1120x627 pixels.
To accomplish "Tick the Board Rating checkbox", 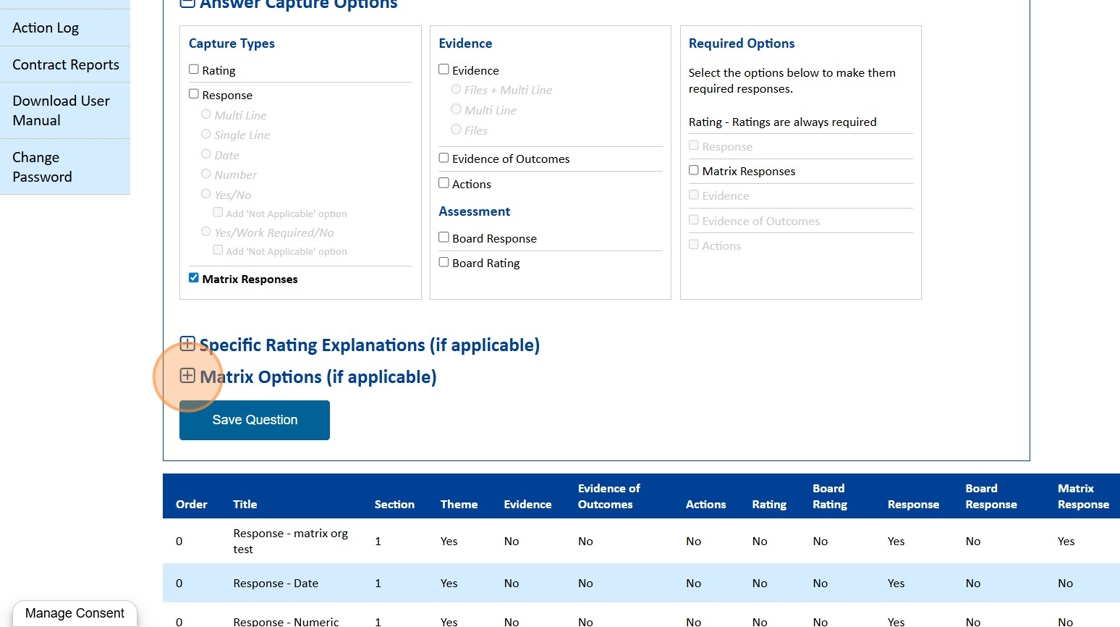I will pos(444,262).
